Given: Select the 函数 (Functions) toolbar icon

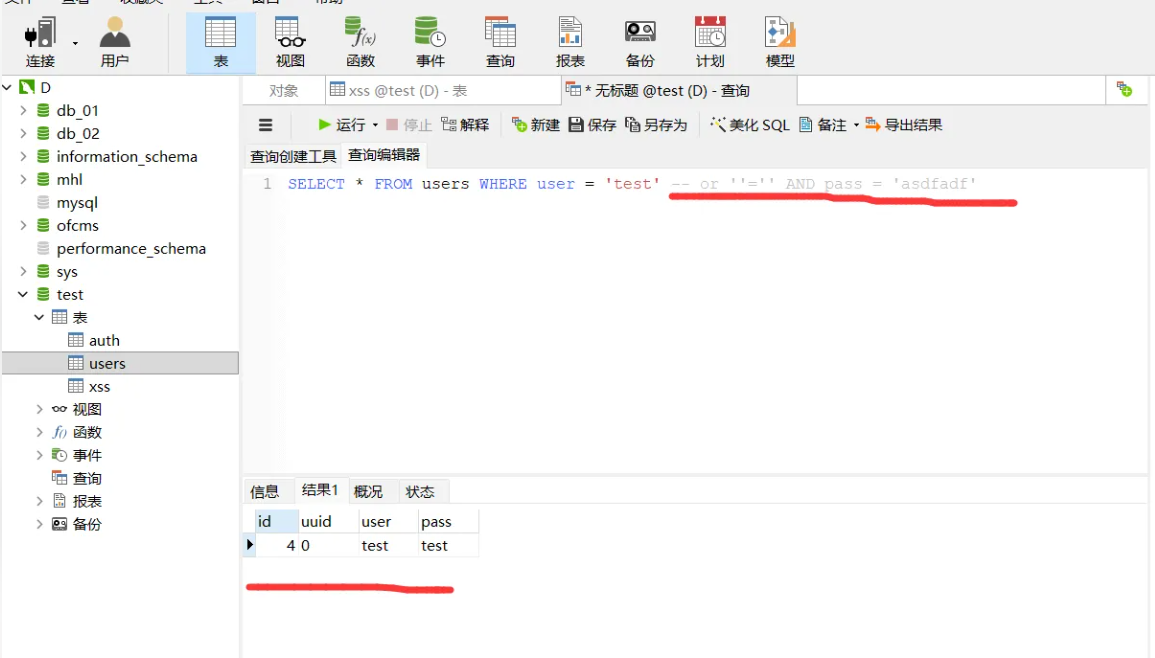Looking at the screenshot, I should 360,40.
